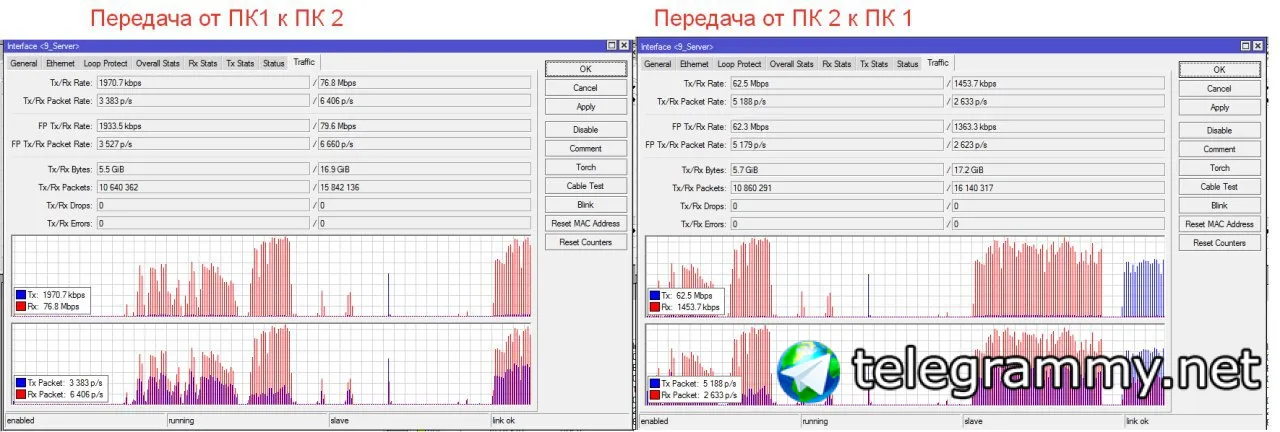The width and height of the screenshot is (1280, 432).
Task: Maximize the right Interface window
Action: (1246, 47)
